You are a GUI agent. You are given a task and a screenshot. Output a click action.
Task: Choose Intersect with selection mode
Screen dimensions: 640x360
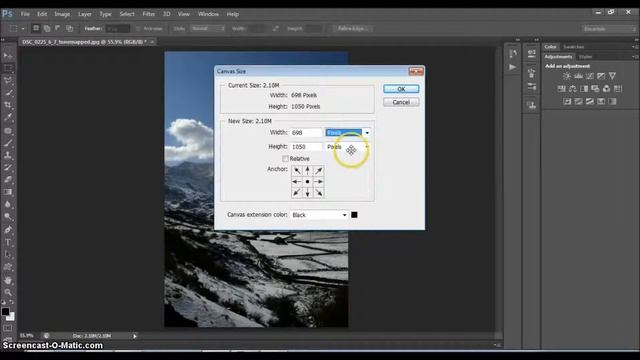coord(69,28)
